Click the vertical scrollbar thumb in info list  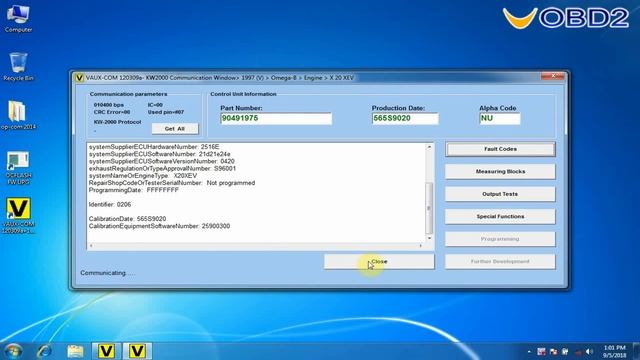(x=429, y=208)
